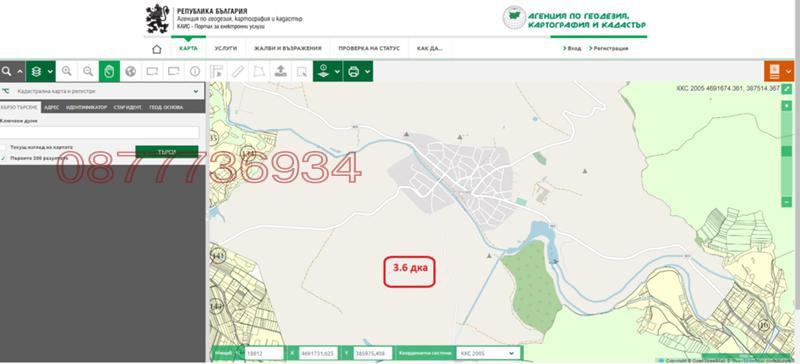800x364 pixels.
Task: Switch to the БЪРЗО ТЪРСЕНЕ tab
Action: pos(19,107)
